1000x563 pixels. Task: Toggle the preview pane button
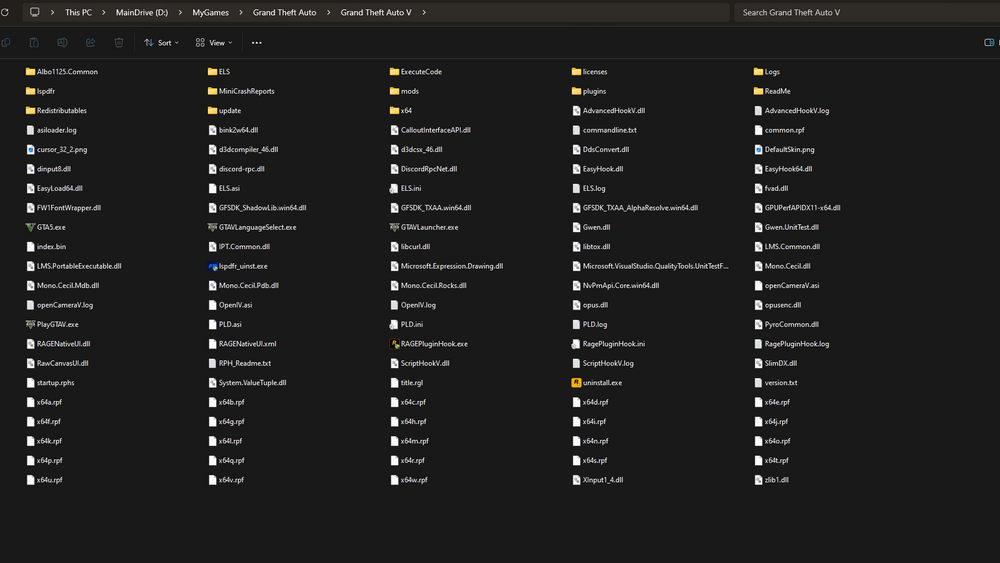pos(988,43)
